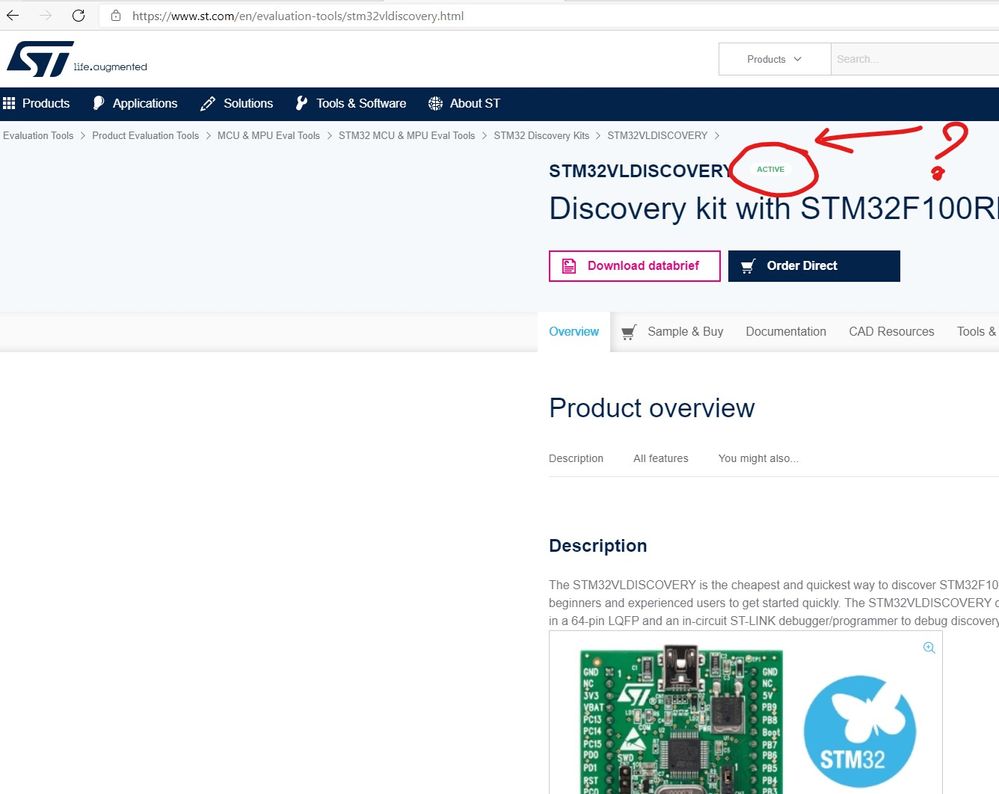999x794 pixels.
Task: Click the Order Direct button
Action: 814,266
